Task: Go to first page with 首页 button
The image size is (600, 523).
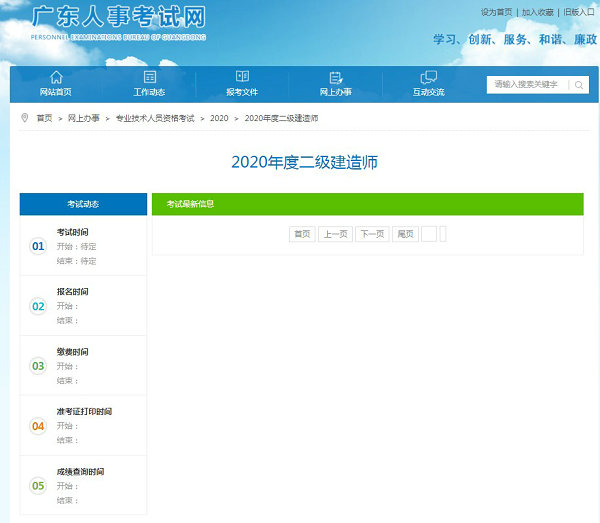Action: 302,234
